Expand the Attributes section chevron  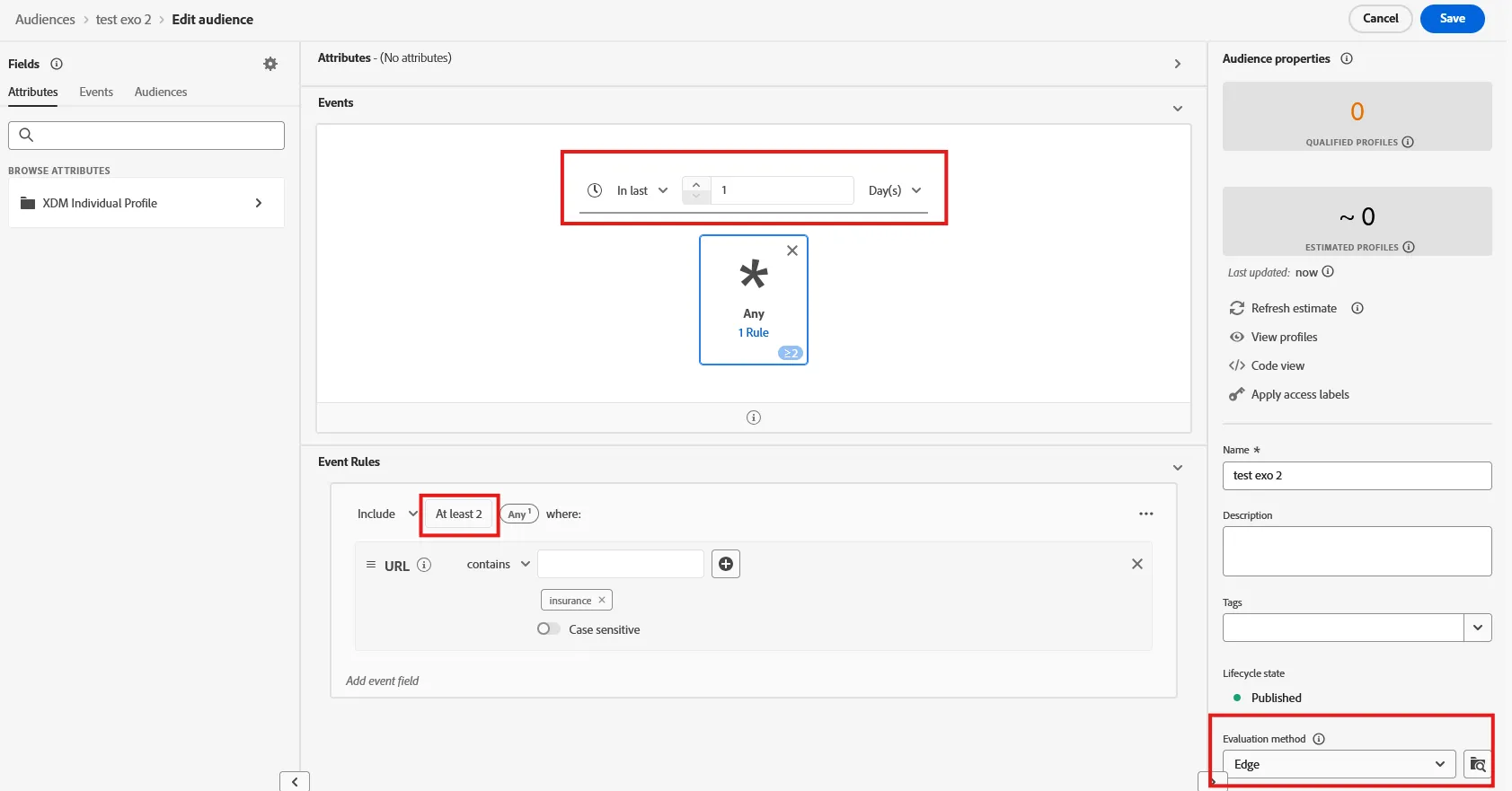1178,64
